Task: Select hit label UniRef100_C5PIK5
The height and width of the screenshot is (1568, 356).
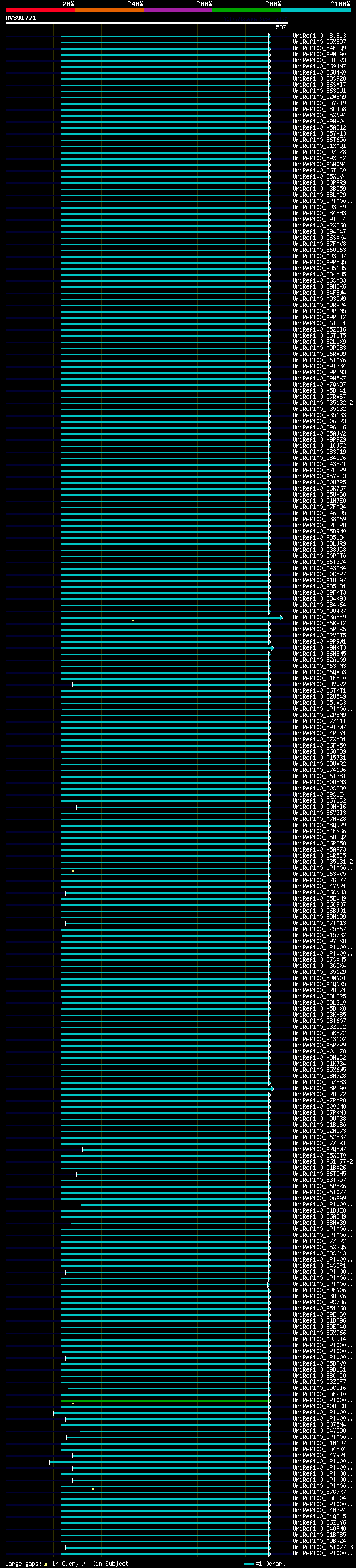Action: point(319,630)
